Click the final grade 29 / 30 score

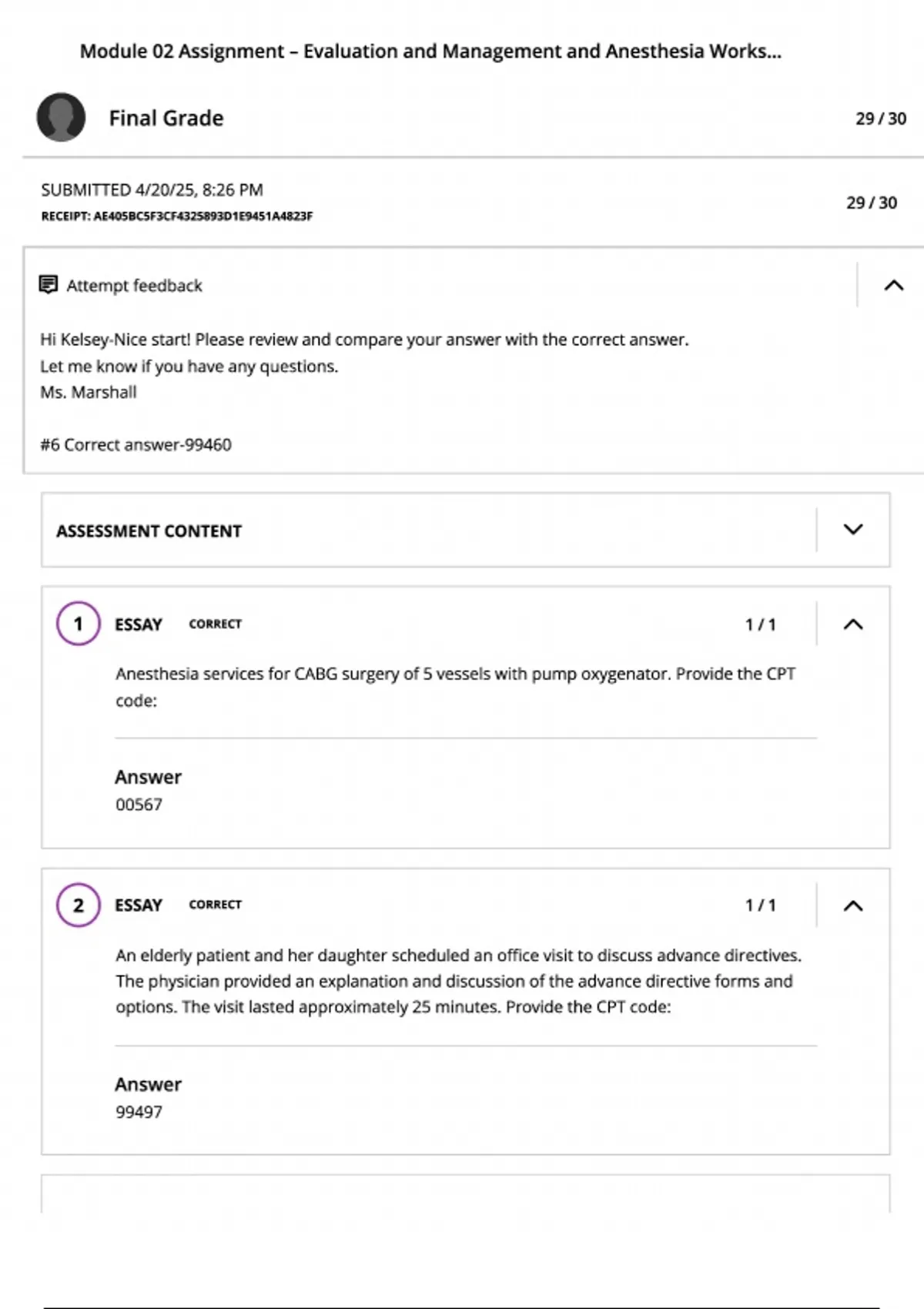pos(880,119)
